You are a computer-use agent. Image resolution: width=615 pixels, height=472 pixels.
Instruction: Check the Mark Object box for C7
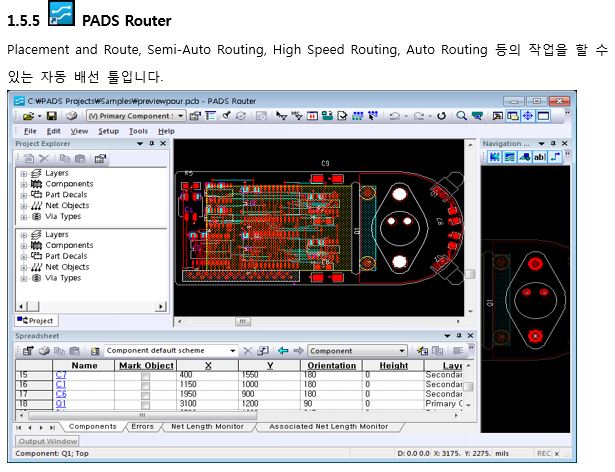pyautogui.click(x=145, y=376)
